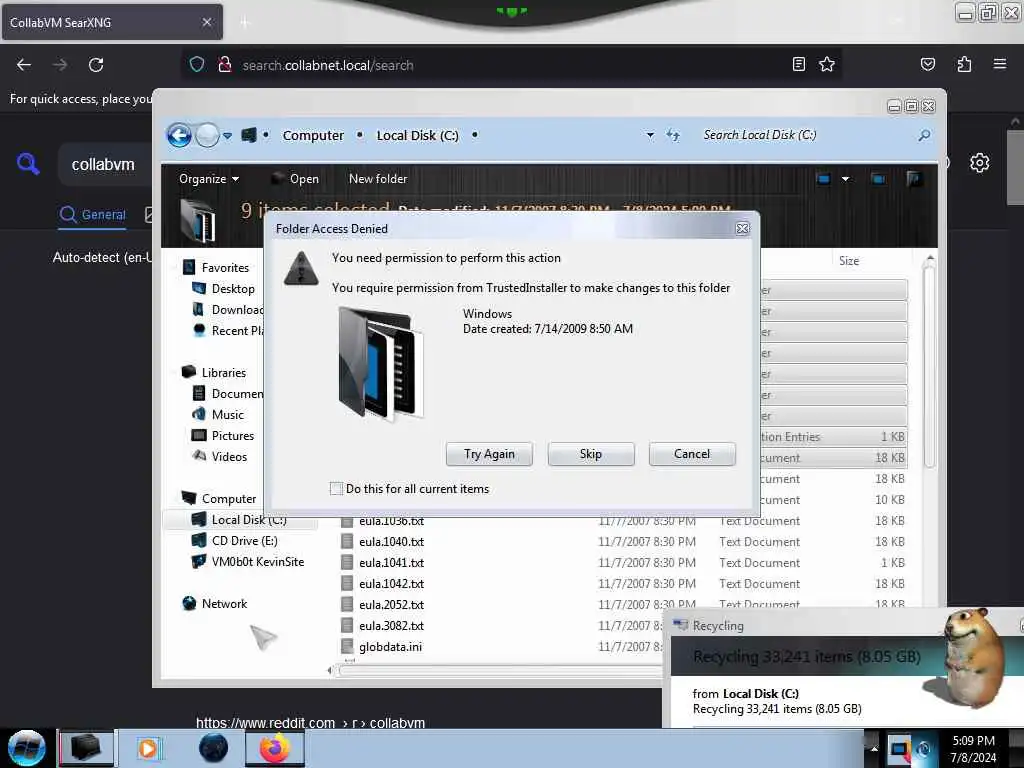Toggle the preview pane icon
This screenshot has width=1024, height=768.
878,179
